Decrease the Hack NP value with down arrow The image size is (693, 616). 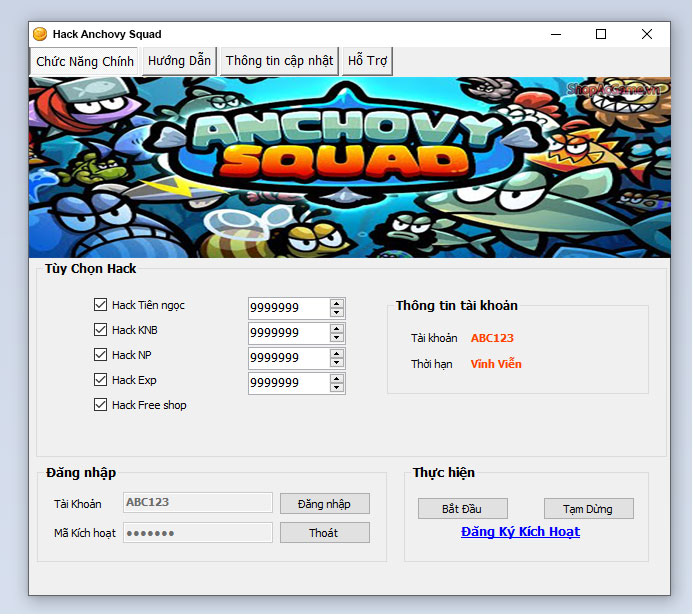[x=337, y=362]
